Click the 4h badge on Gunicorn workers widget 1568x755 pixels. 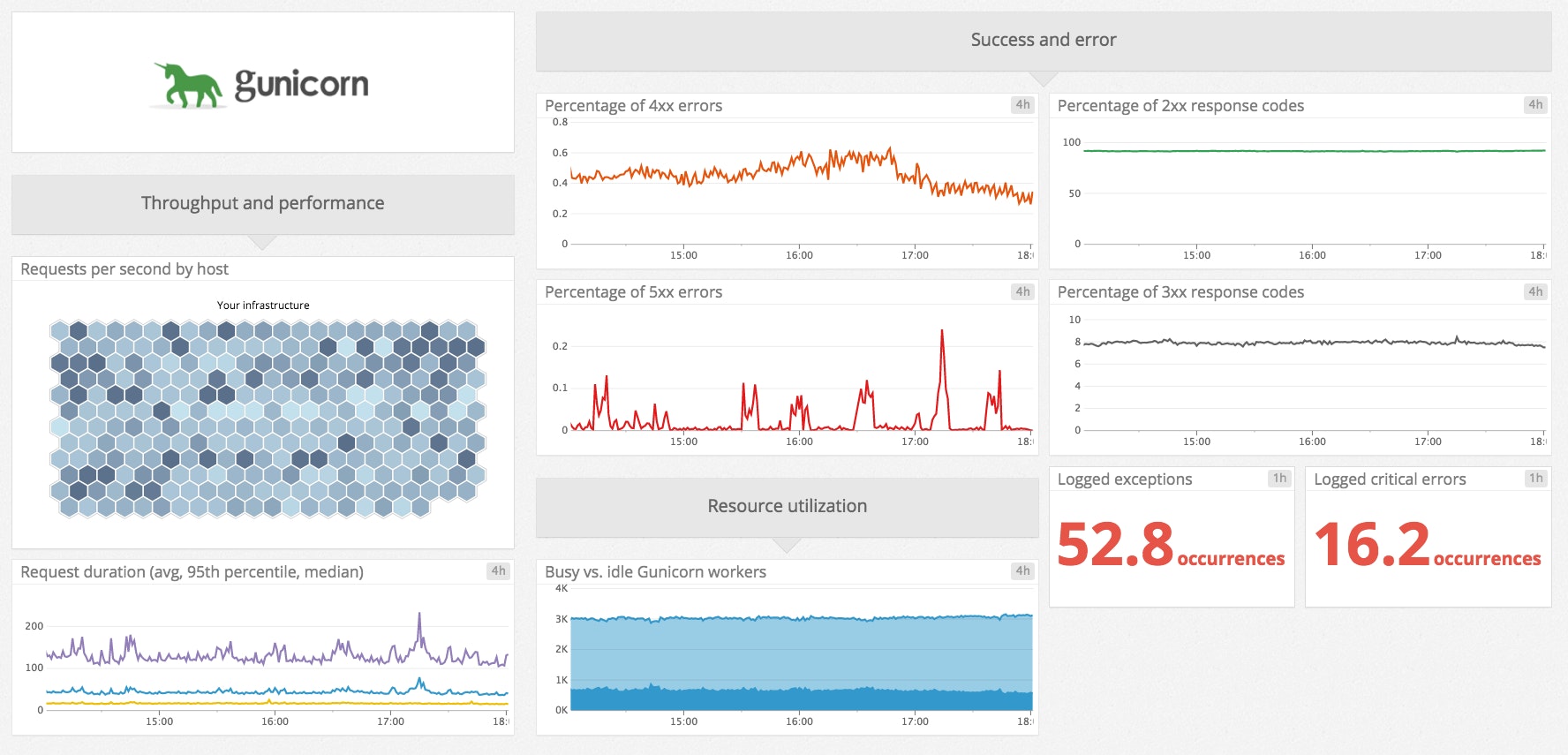pyautogui.click(x=1022, y=570)
